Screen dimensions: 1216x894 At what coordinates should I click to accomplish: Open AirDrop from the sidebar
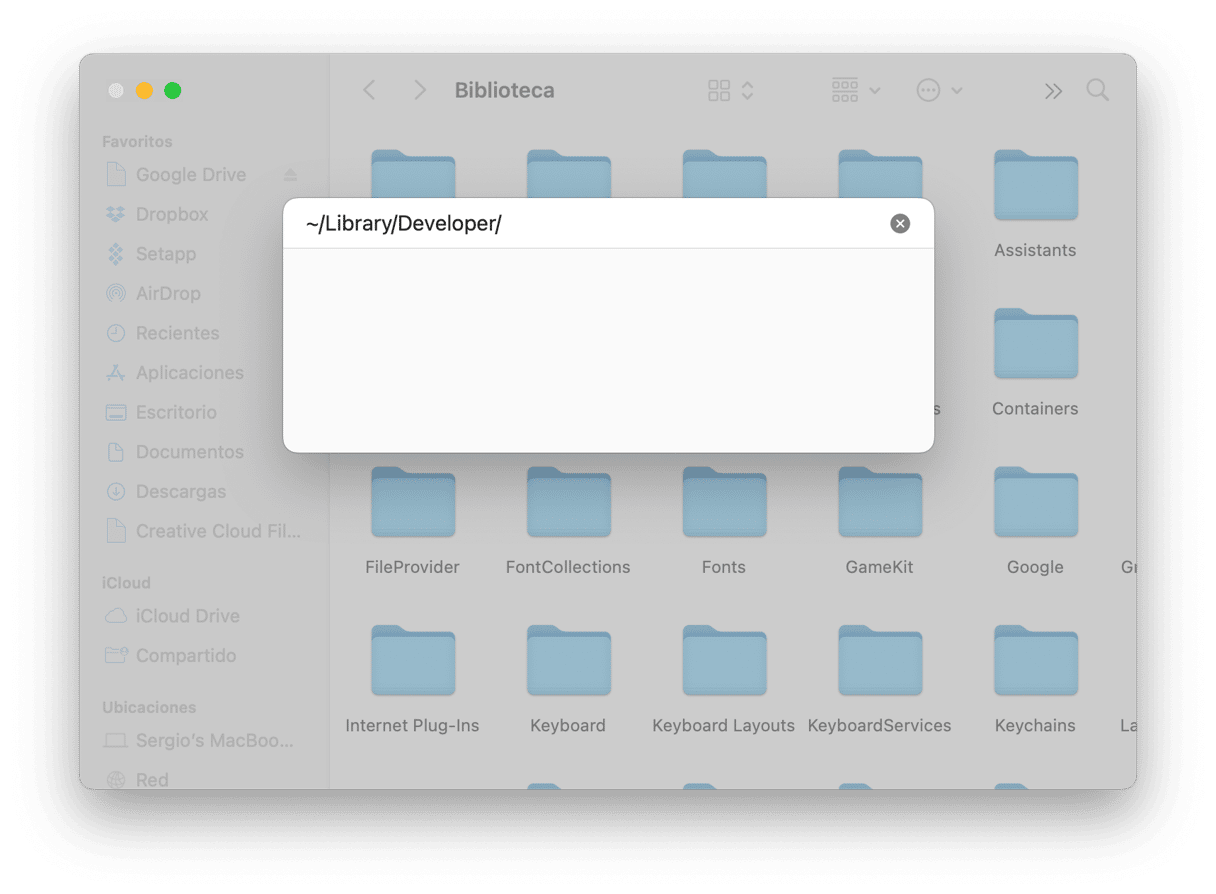click(x=168, y=293)
